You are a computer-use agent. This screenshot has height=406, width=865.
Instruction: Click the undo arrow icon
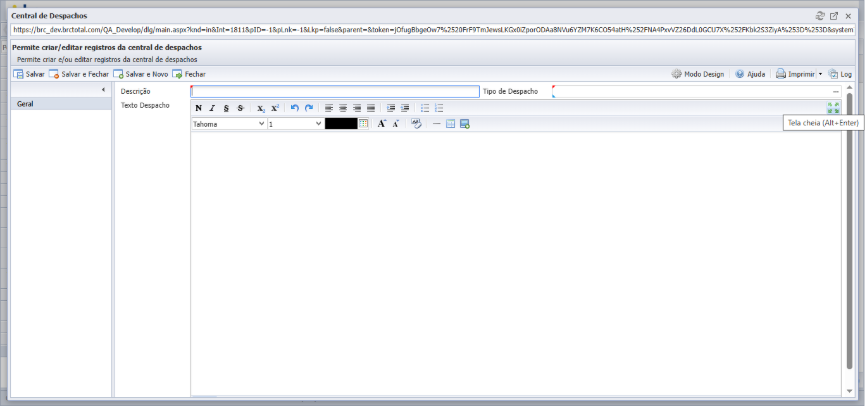click(295, 108)
